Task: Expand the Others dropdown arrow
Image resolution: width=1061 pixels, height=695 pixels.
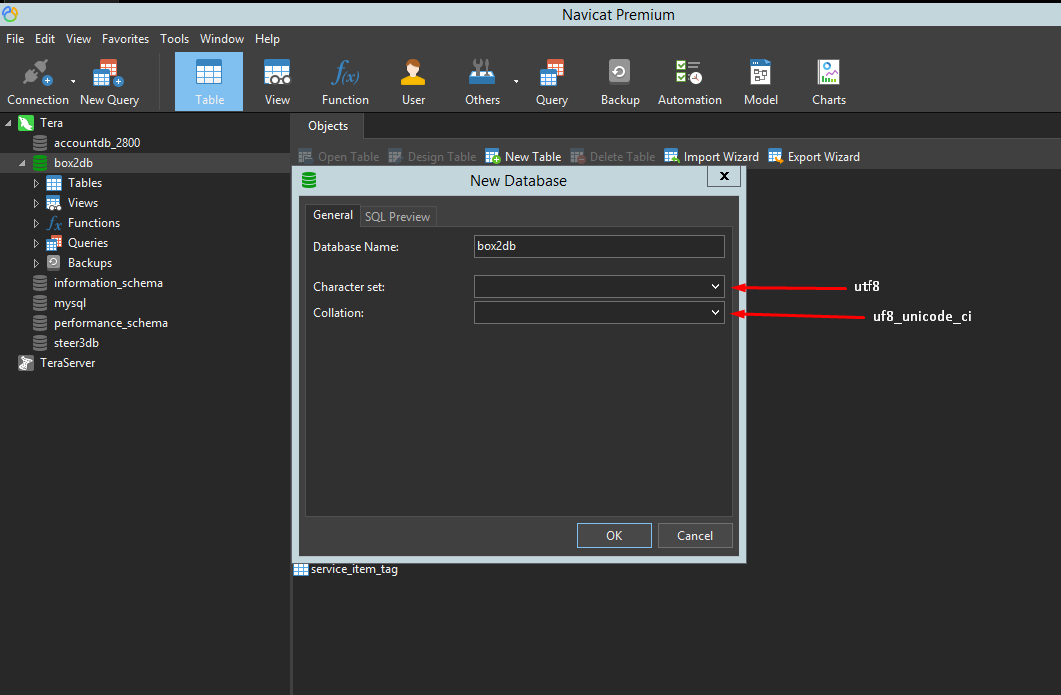Action: point(516,82)
